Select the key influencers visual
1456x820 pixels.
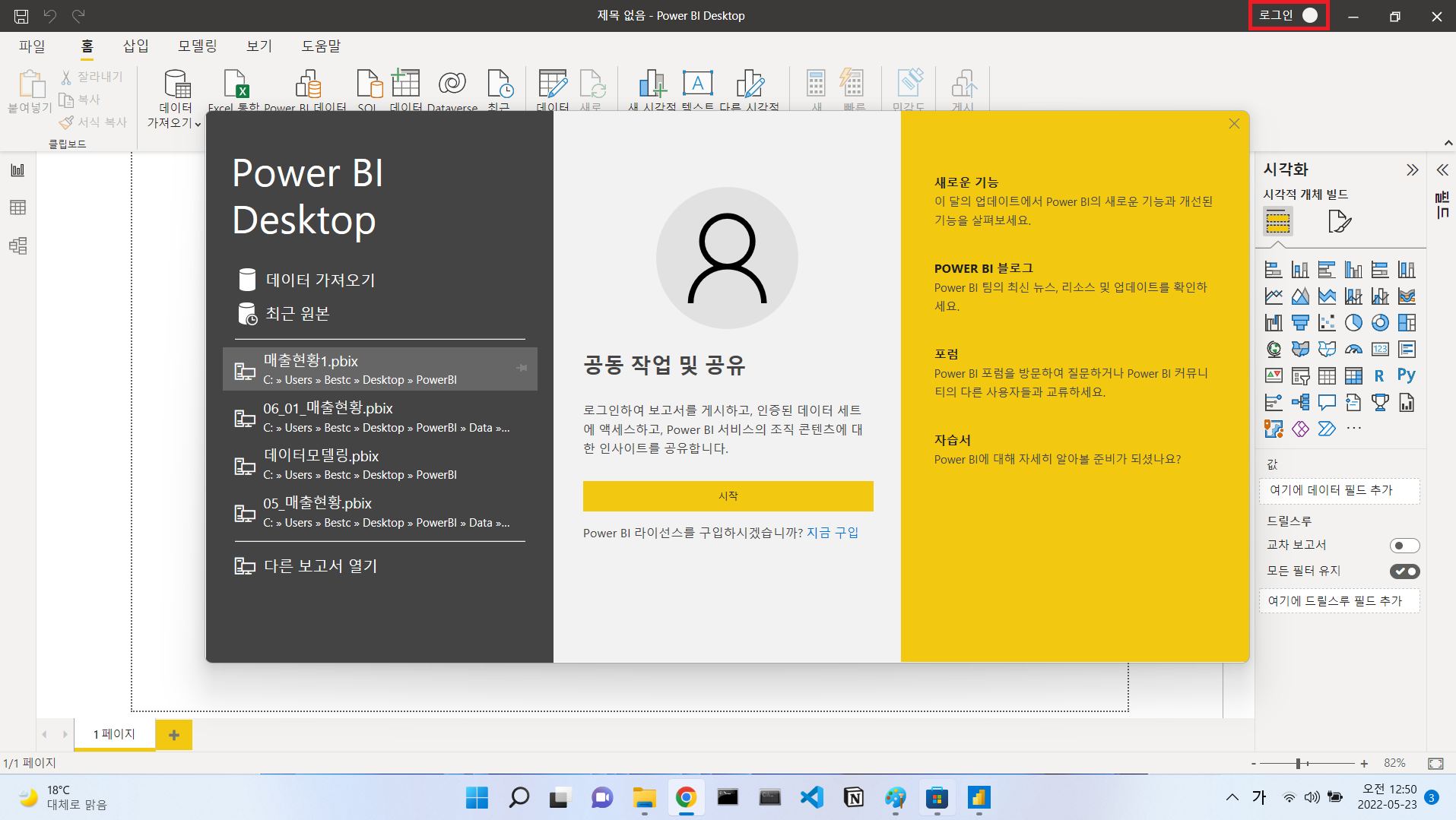(1274, 403)
